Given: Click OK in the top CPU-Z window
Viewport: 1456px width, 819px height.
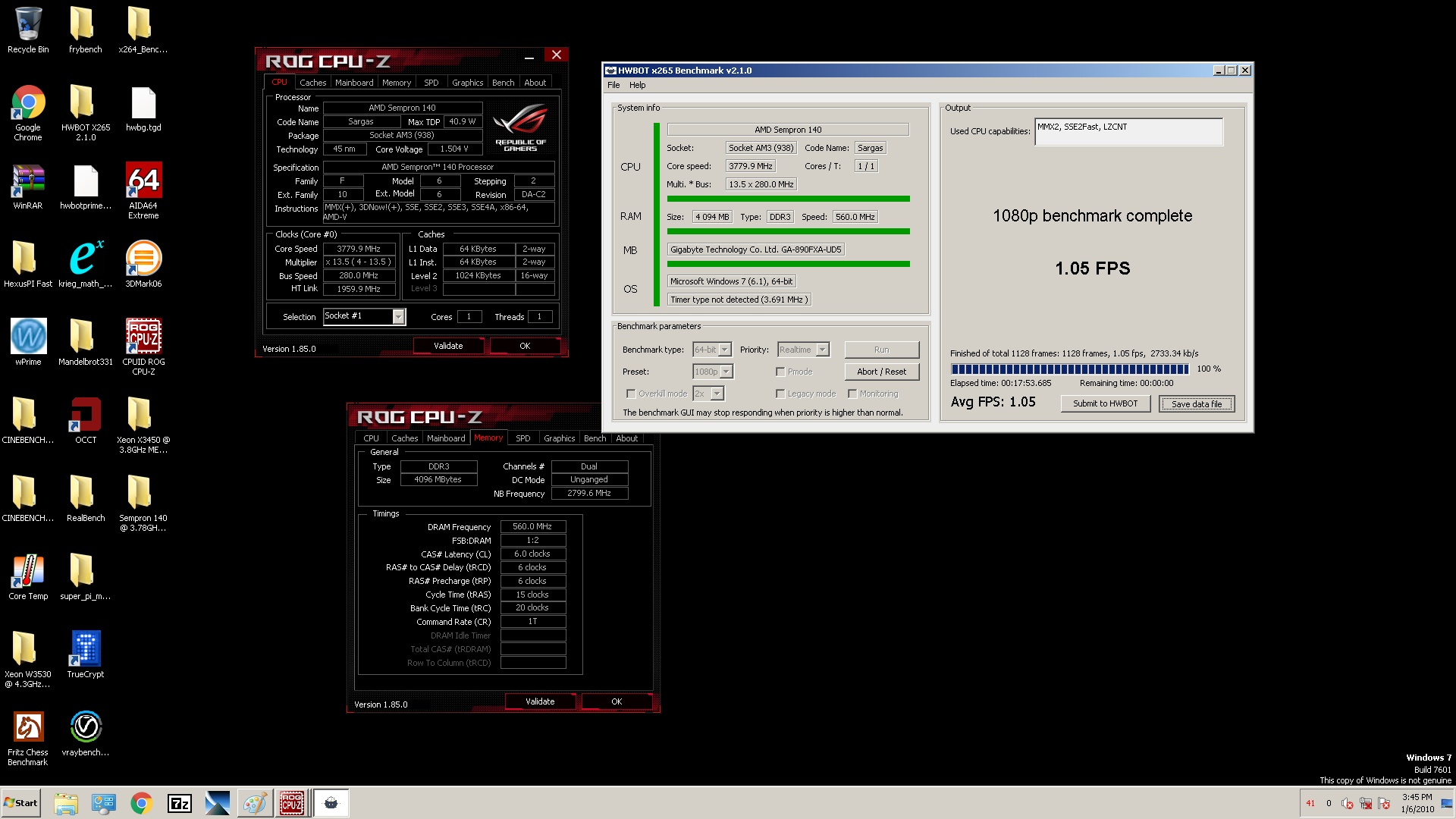Looking at the screenshot, I should [525, 346].
